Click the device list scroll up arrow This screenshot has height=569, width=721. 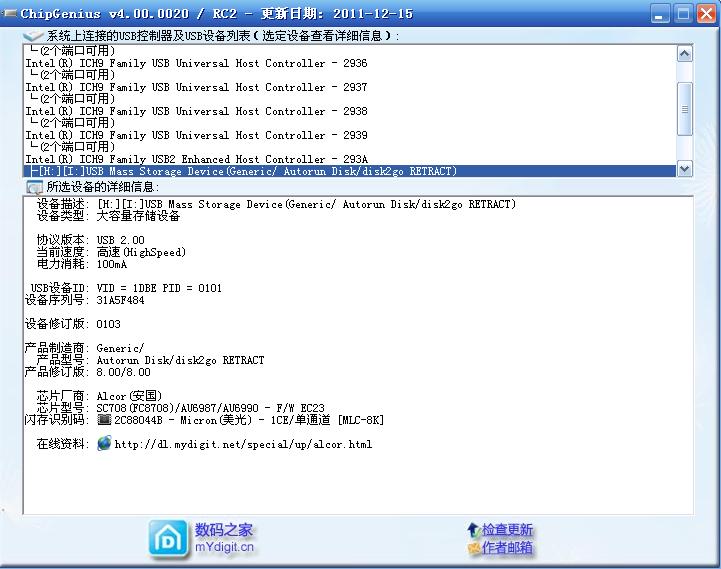pyautogui.click(x=685, y=54)
